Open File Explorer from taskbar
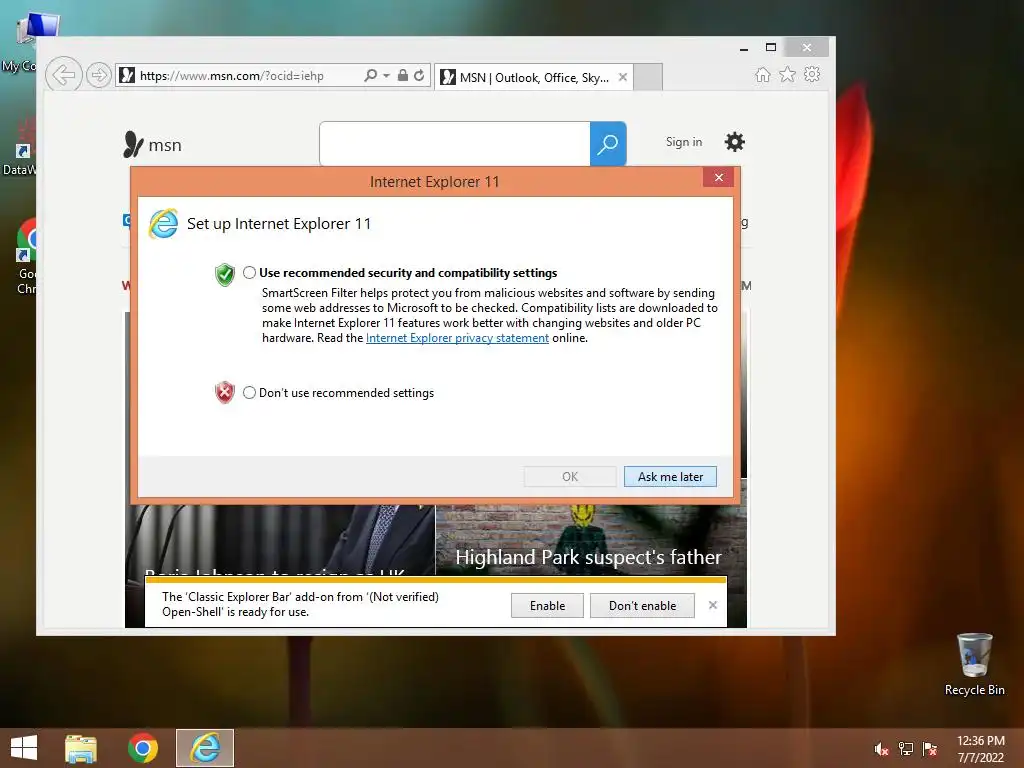This screenshot has height=768, width=1024. pyautogui.click(x=81, y=748)
